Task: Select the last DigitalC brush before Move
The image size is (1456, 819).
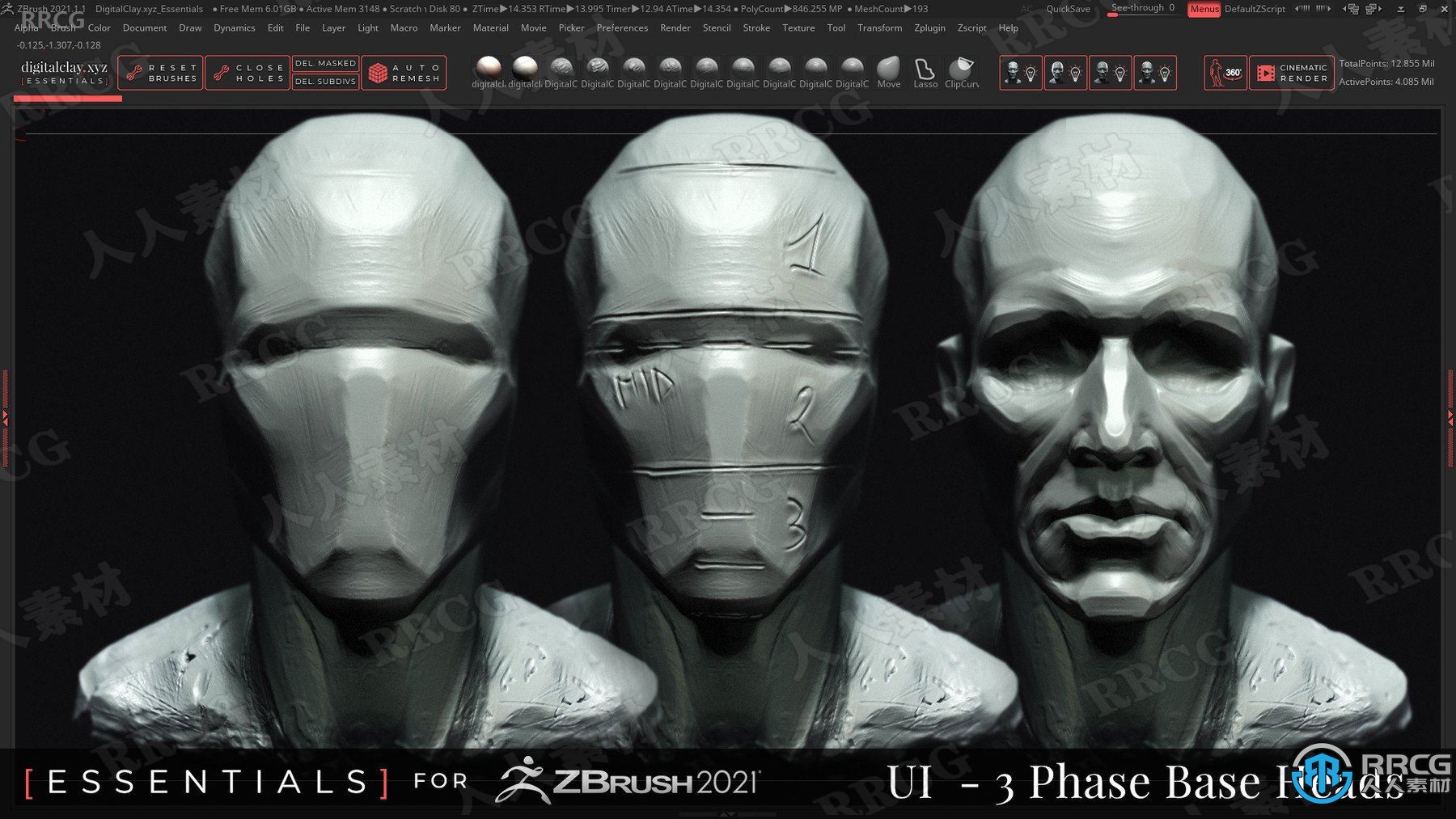Action: coord(852,72)
